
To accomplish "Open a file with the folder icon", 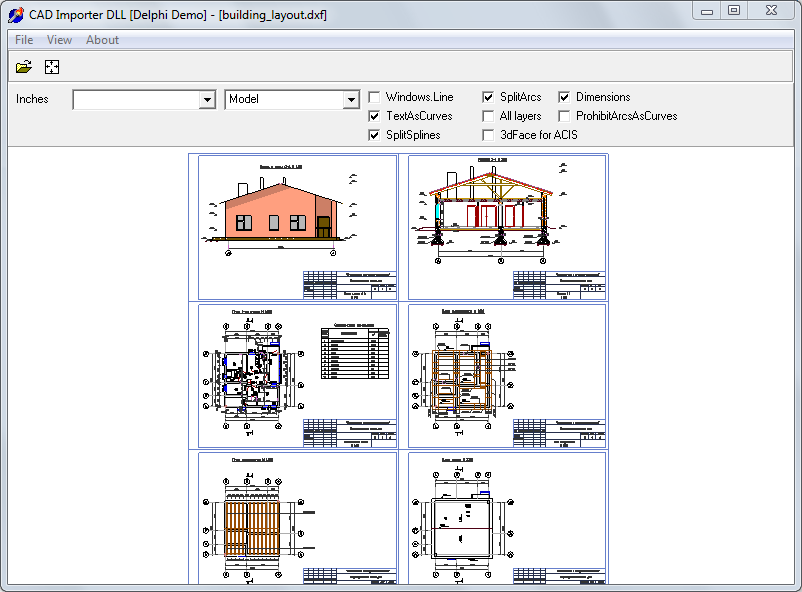I will [24, 67].
